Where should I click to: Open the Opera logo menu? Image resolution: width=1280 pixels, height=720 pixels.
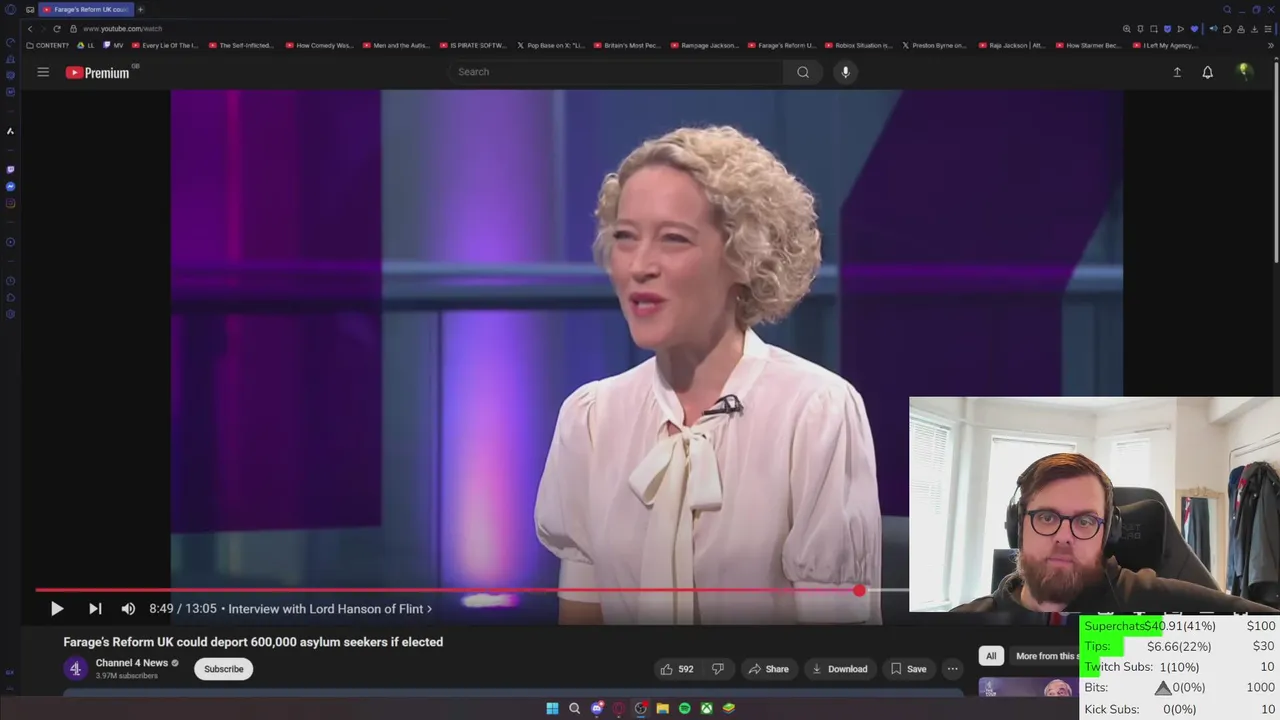click(10, 9)
